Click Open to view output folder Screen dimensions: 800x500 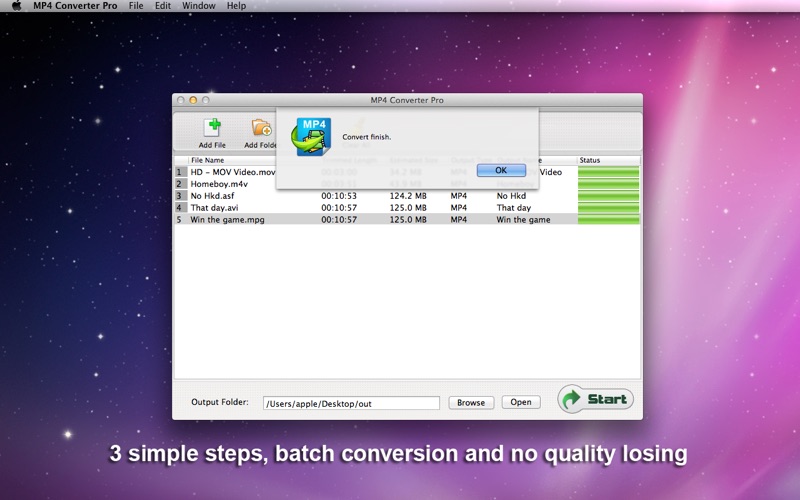pyautogui.click(x=521, y=402)
